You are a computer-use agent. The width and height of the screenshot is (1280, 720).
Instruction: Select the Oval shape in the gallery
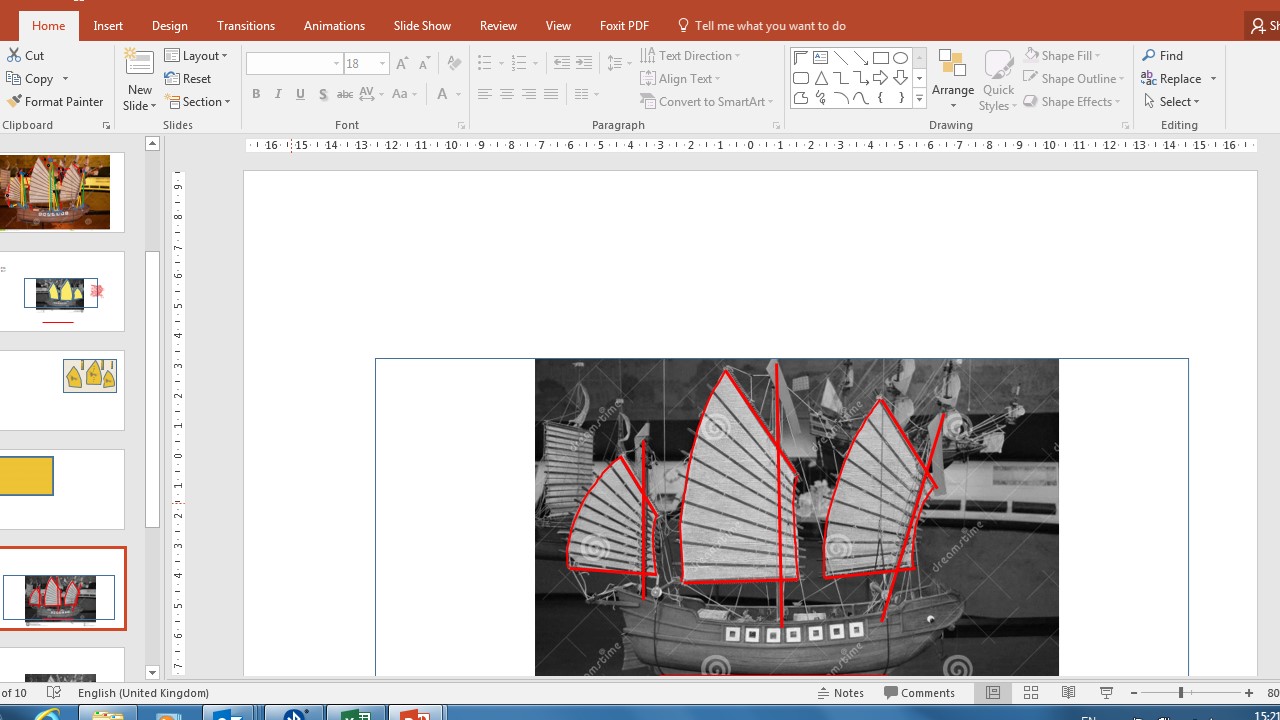[900, 58]
